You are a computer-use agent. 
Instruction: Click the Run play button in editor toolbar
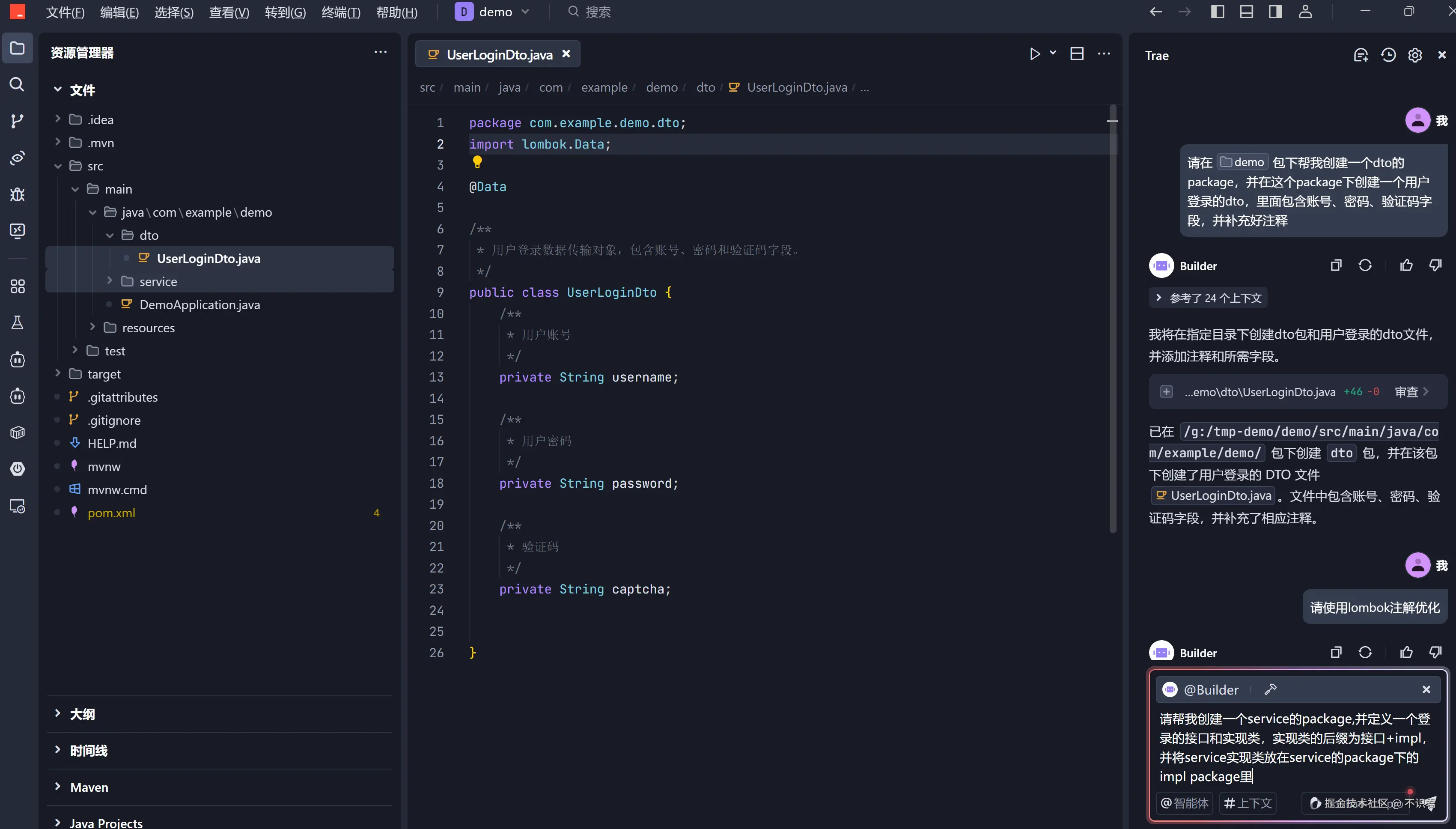click(1035, 54)
